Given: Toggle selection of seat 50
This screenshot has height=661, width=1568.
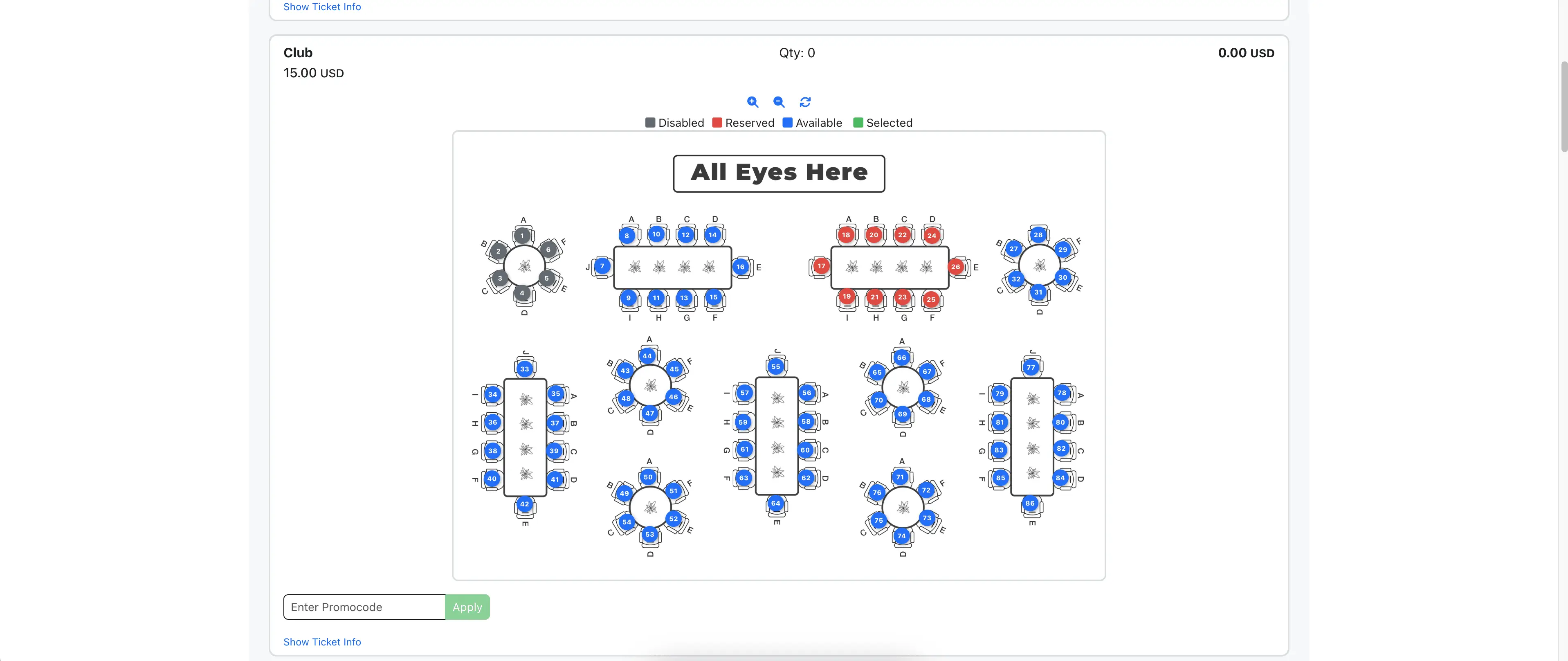Looking at the screenshot, I should [648, 477].
